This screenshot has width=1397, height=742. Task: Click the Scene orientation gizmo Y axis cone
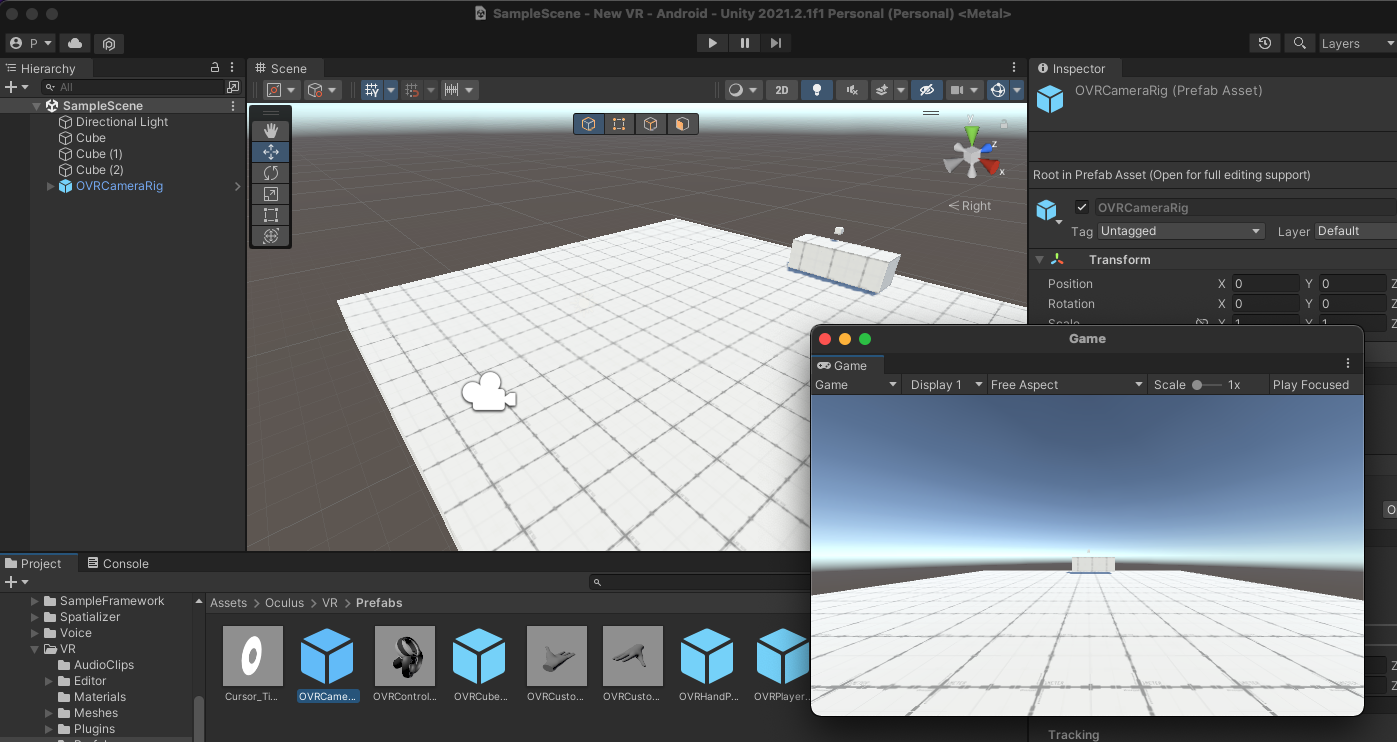[971, 133]
